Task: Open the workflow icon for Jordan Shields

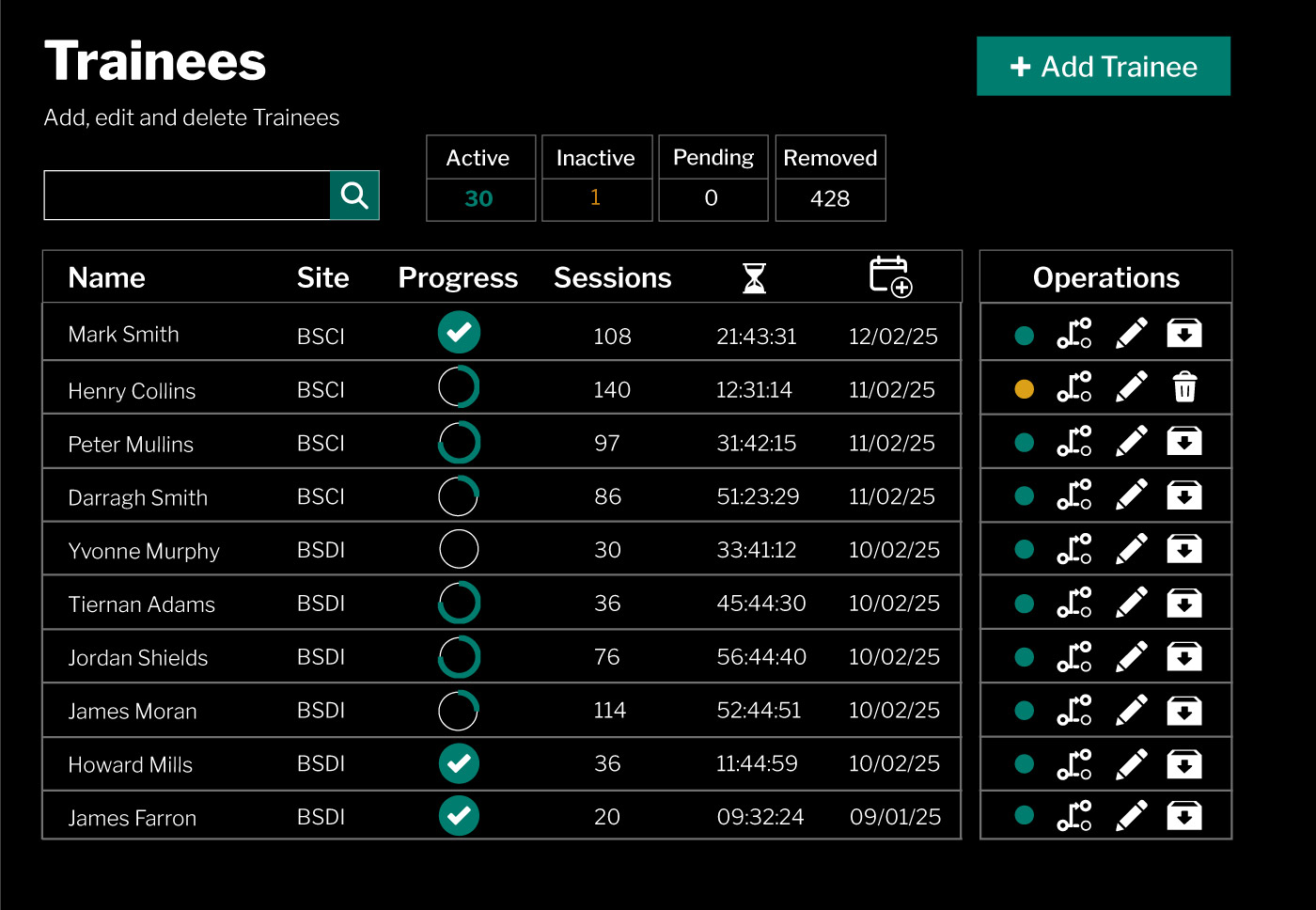Action: pos(1074,656)
